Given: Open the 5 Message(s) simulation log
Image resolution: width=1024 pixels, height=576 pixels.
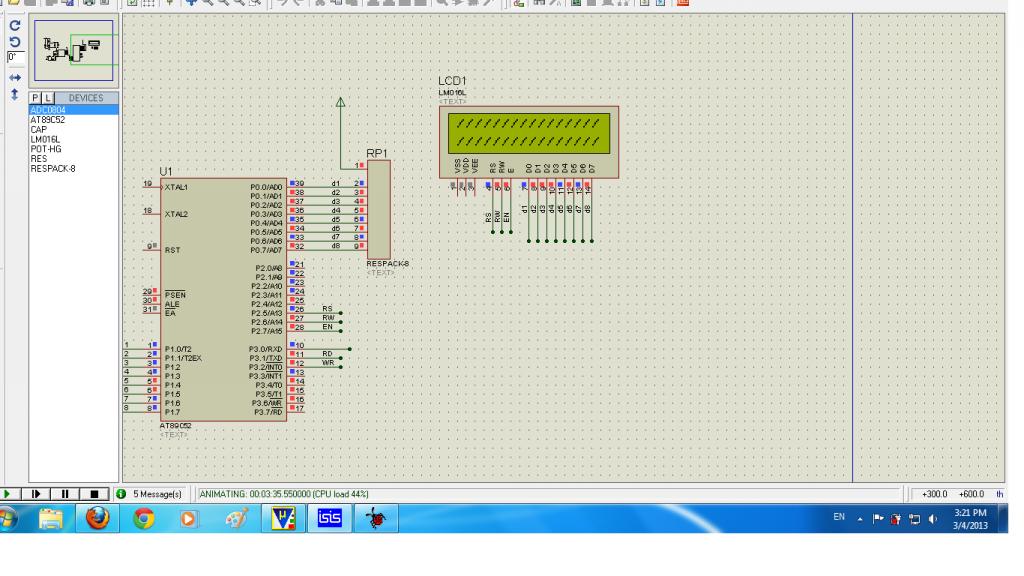Looking at the screenshot, I should pyautogui.click(x=150, y=493).
